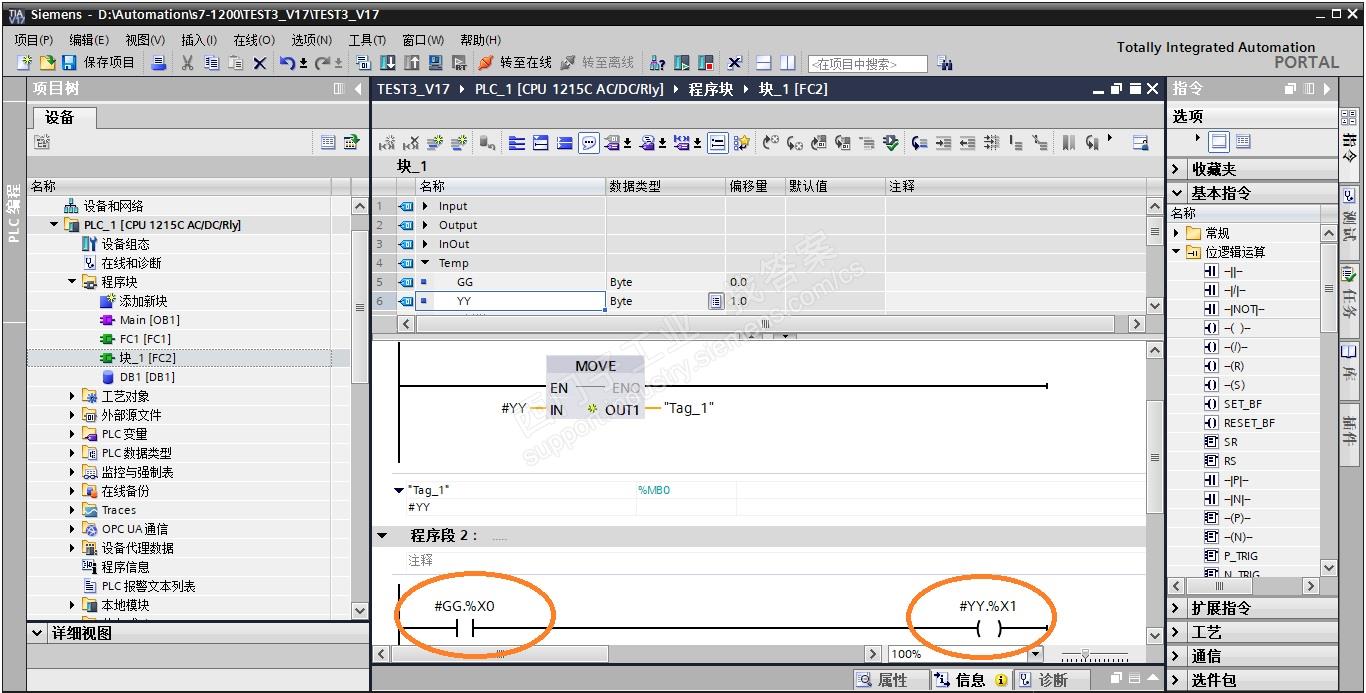Click the split editor horizontally icon
Image resolution: width=1366 pixels, height=693 pixels.
pos(764,63)
